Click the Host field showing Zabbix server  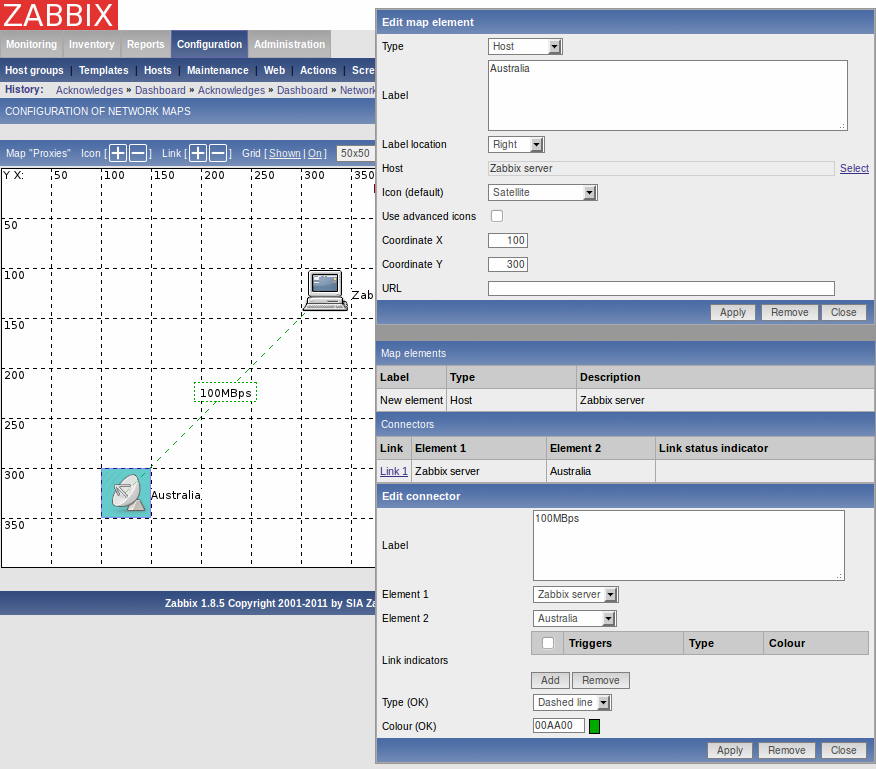(661, 168)
